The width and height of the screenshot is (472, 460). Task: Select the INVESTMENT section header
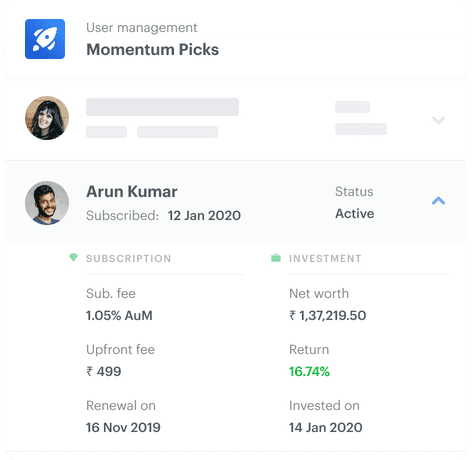click(325, 259)
